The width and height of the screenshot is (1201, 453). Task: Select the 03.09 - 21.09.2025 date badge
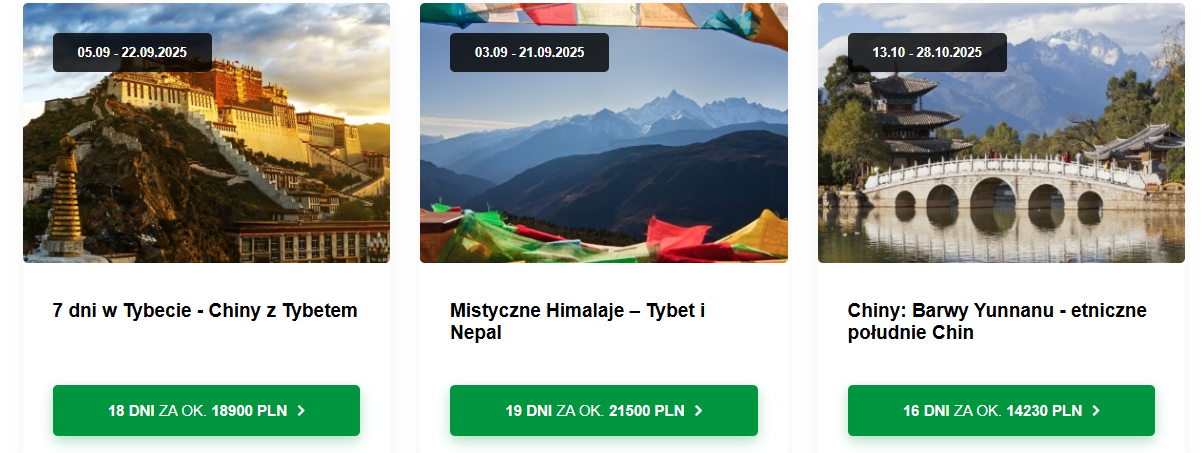[x=529, y=52]
